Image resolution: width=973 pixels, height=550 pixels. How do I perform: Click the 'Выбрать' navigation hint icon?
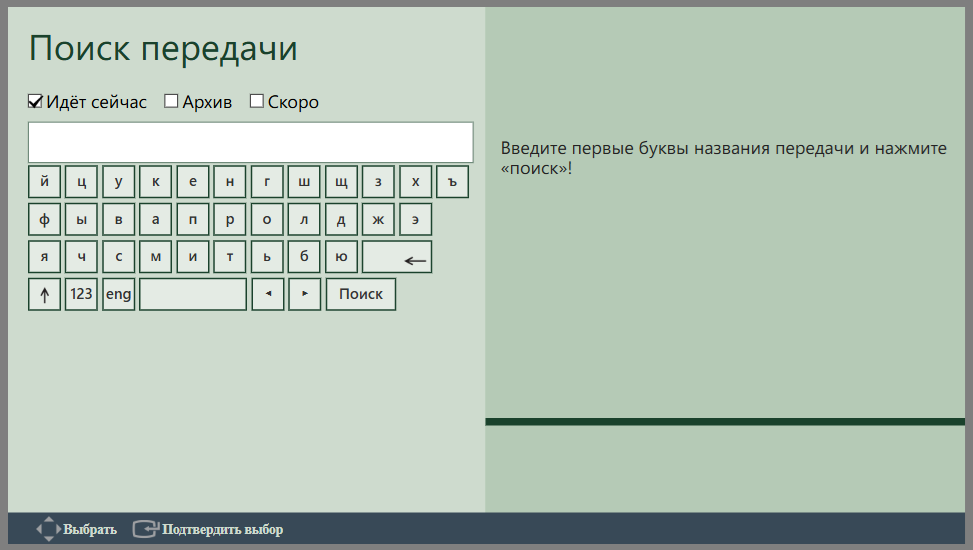point(48,529)
